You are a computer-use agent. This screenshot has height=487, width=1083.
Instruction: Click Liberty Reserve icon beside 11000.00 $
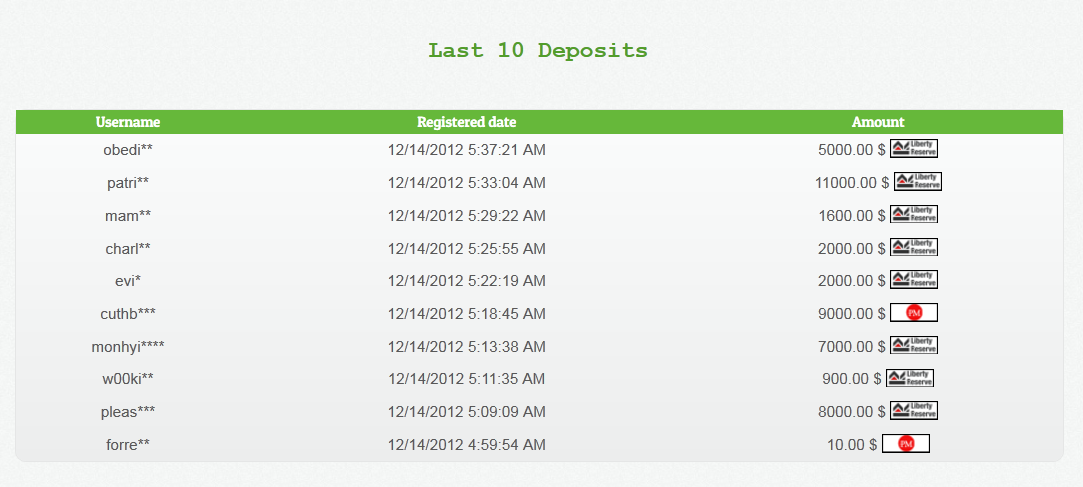(x=917, y=182)
